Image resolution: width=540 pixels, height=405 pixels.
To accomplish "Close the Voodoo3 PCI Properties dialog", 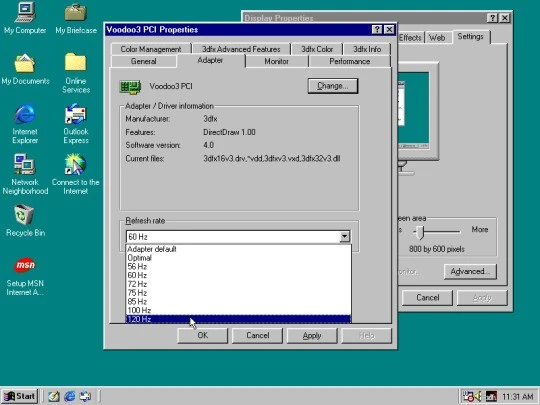I will pos(389,30).
